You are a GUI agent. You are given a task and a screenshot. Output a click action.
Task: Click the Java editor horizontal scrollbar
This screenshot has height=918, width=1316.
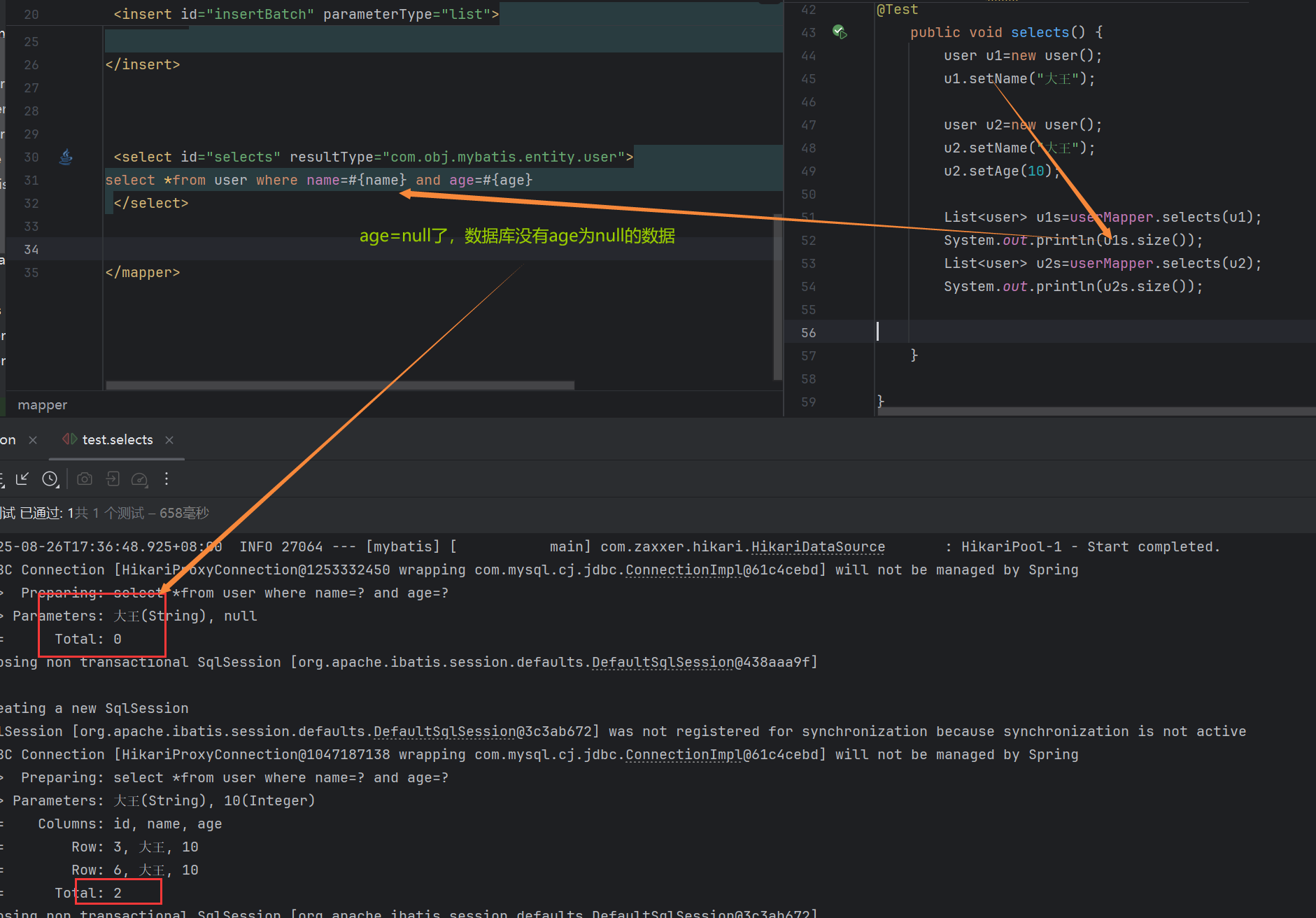[x=1091, y=411]
